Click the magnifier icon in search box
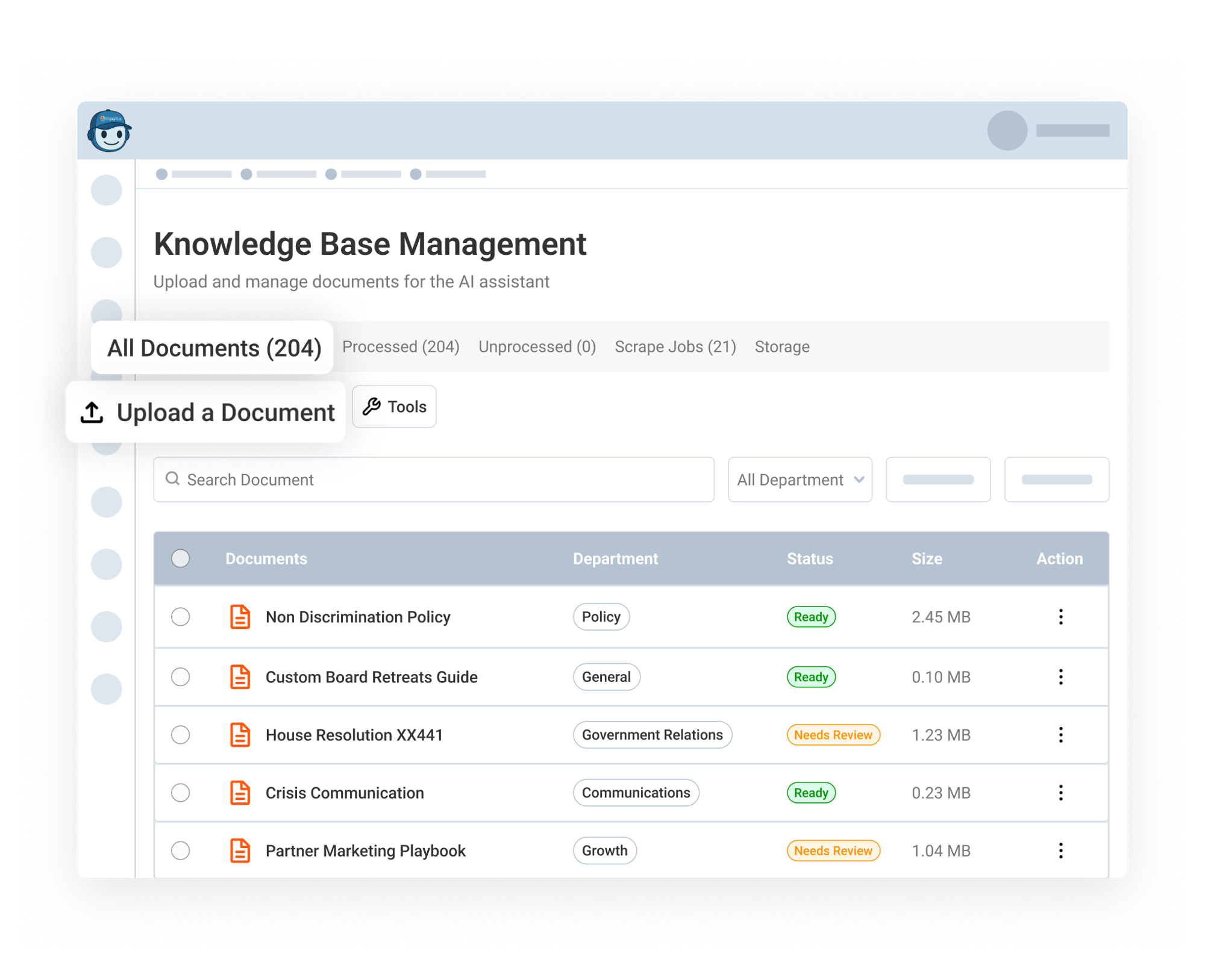Screen dimensions: 1205x980 coord(173,479)
